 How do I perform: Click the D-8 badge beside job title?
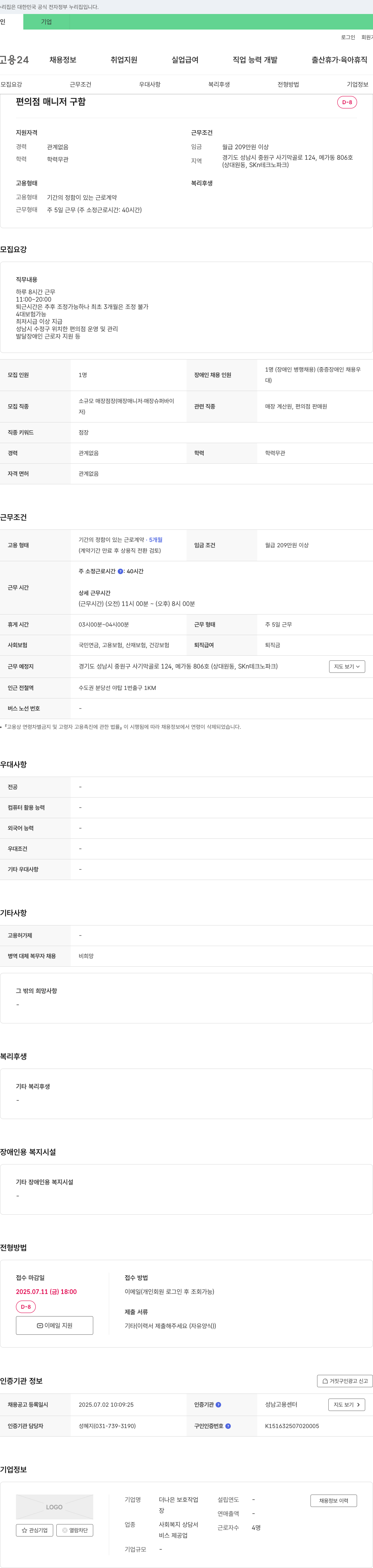tap(347, 102)
